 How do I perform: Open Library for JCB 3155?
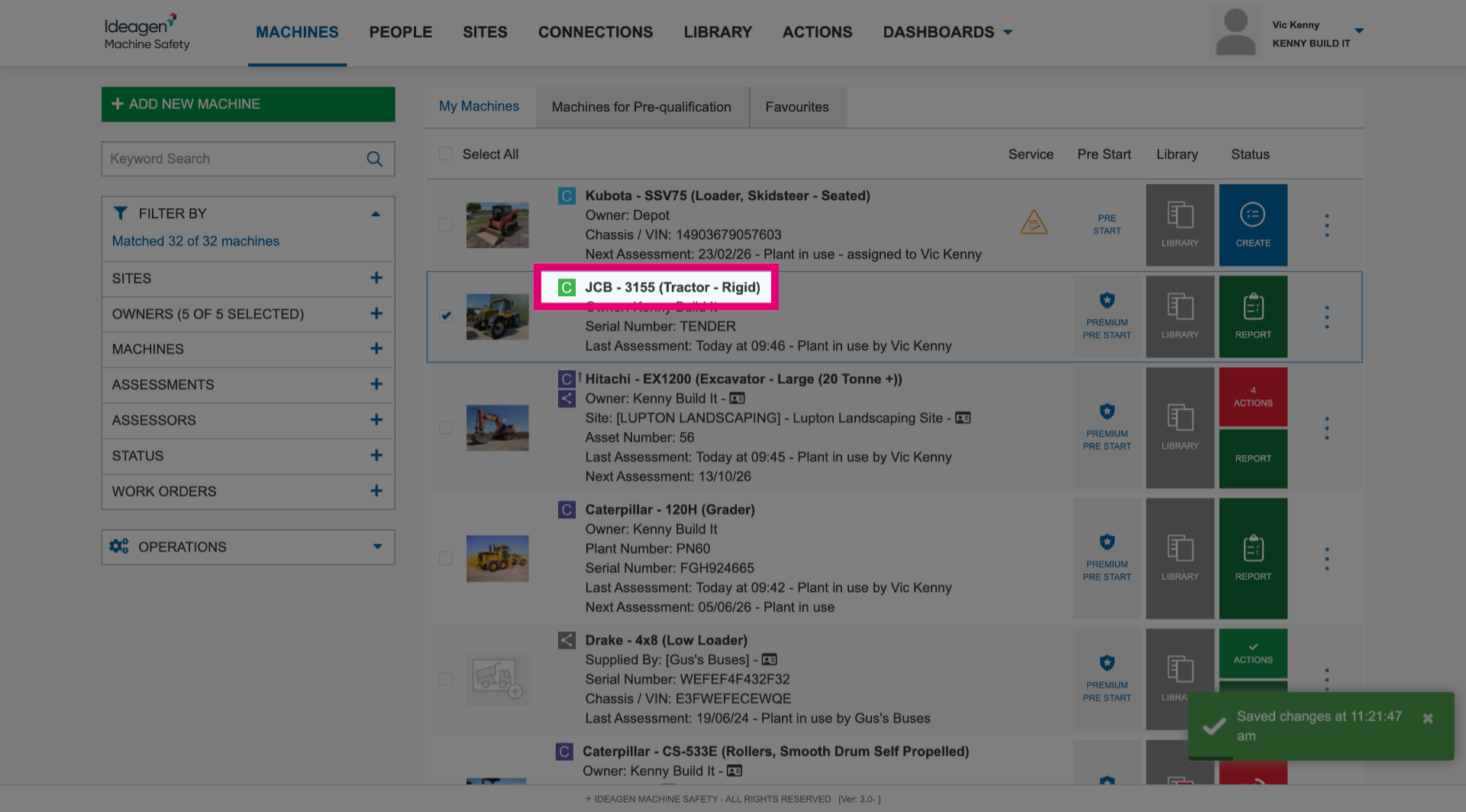coord(1180,317)
